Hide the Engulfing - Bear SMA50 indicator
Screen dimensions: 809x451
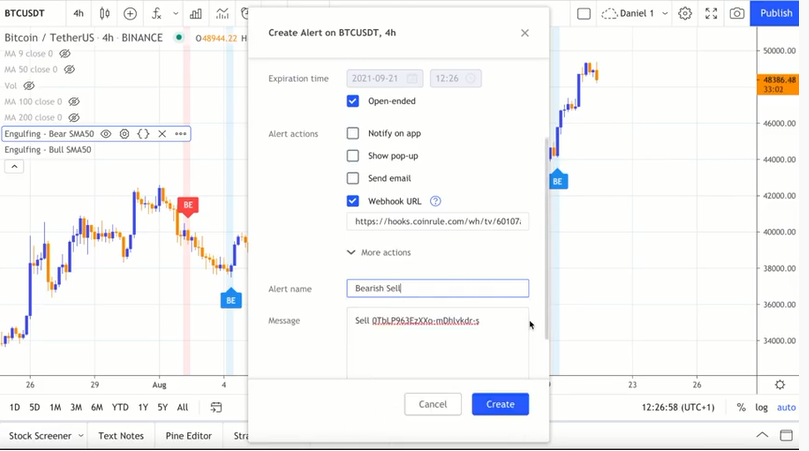coord(106,134)
